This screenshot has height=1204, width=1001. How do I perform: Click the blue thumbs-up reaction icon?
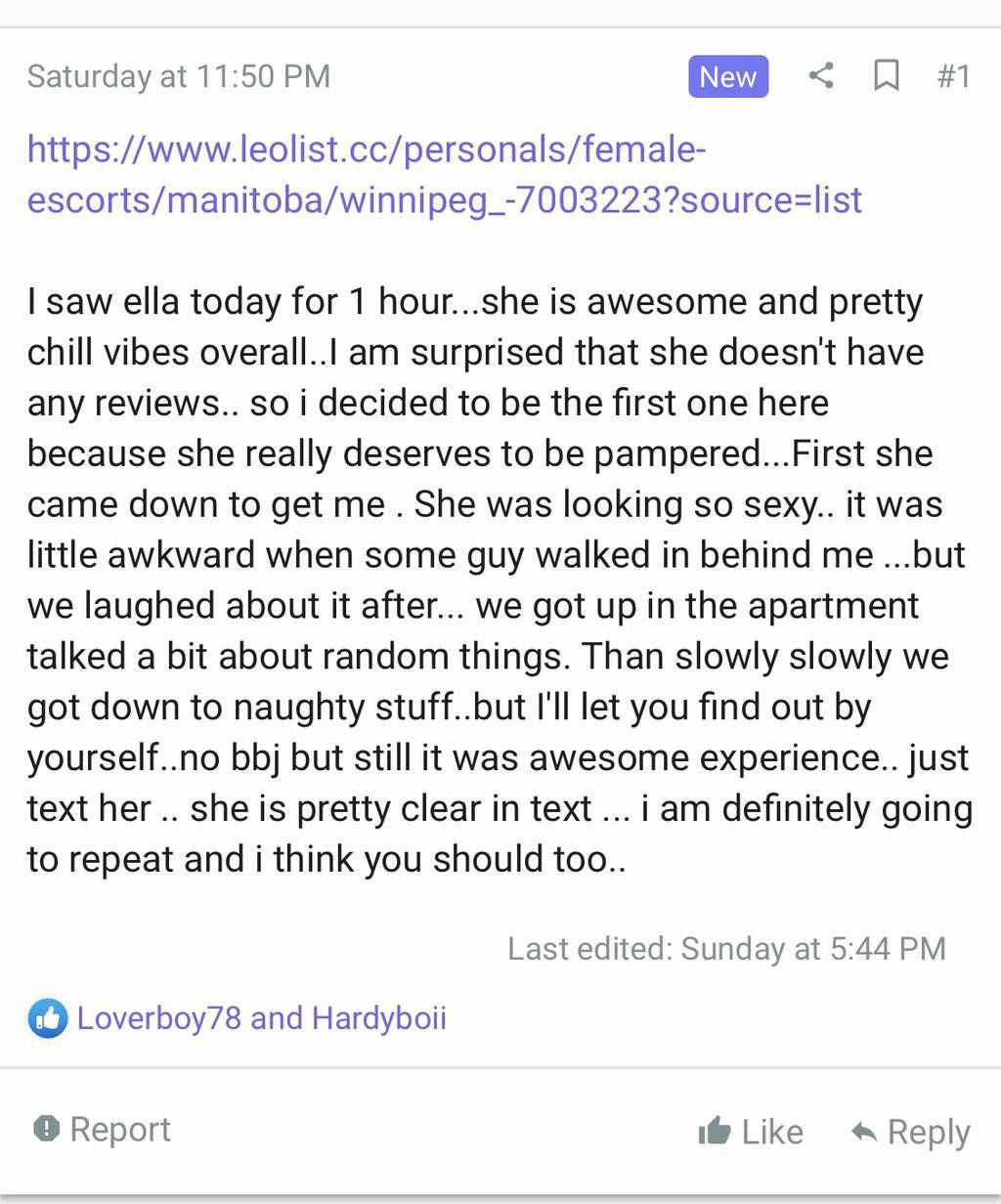coord(47,1018)
